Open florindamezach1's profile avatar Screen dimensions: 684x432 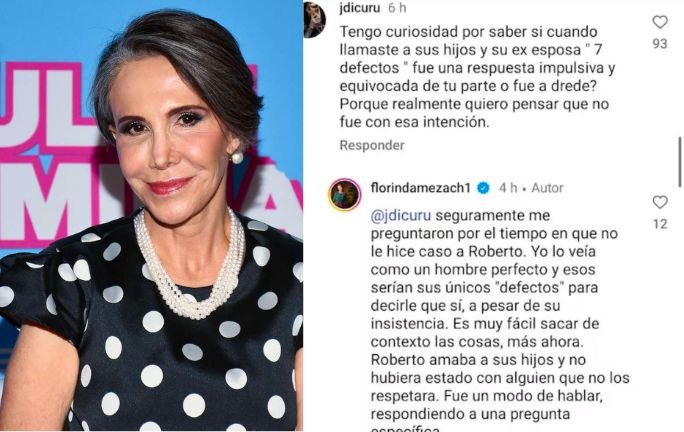(x=345, y=194)
